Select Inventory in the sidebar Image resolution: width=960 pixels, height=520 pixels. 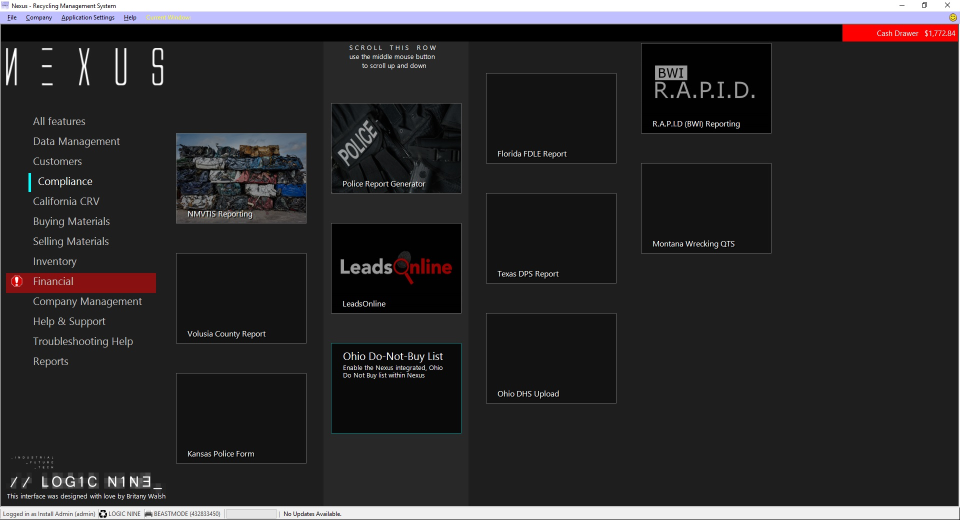point(54,262)
